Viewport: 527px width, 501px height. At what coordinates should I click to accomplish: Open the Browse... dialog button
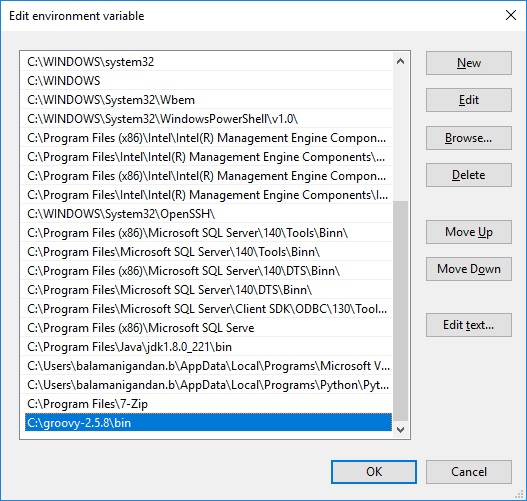pos(469,138)
